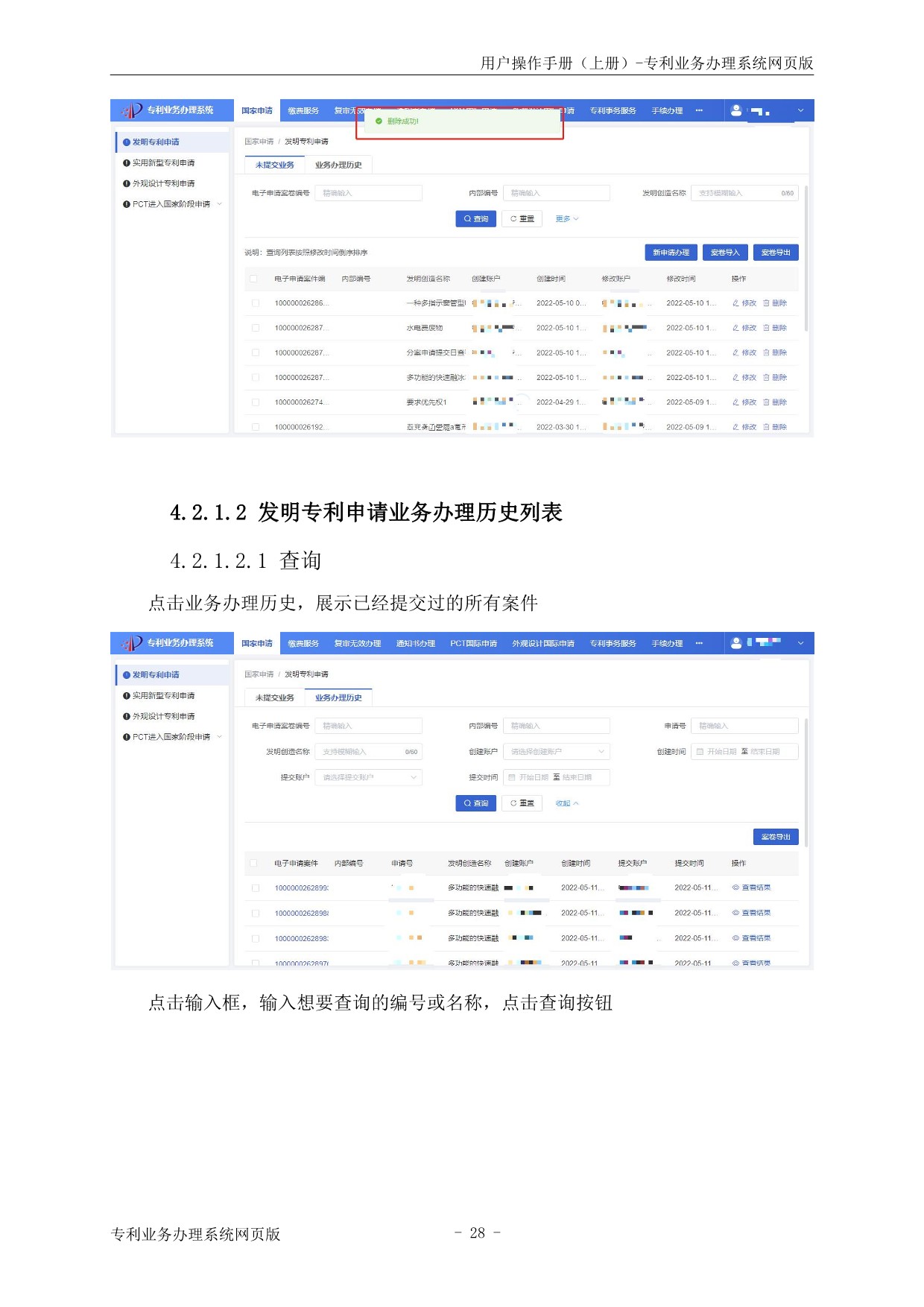Viewport: 924px width, 1307px height.
Task: Click delete icon for row 要求优先权1
Action: point(766,402)
